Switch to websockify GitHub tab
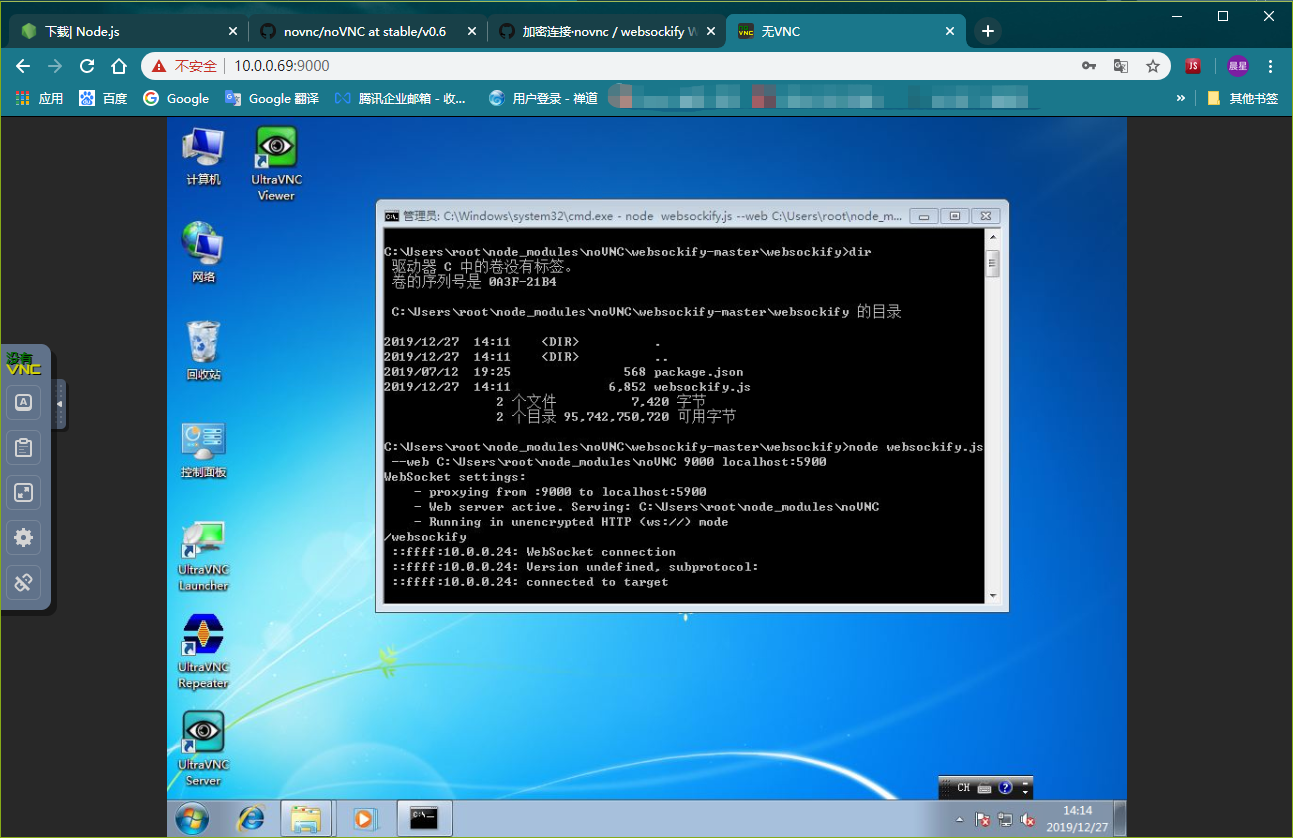This screenshot has height=838, width=1293. 605,31
